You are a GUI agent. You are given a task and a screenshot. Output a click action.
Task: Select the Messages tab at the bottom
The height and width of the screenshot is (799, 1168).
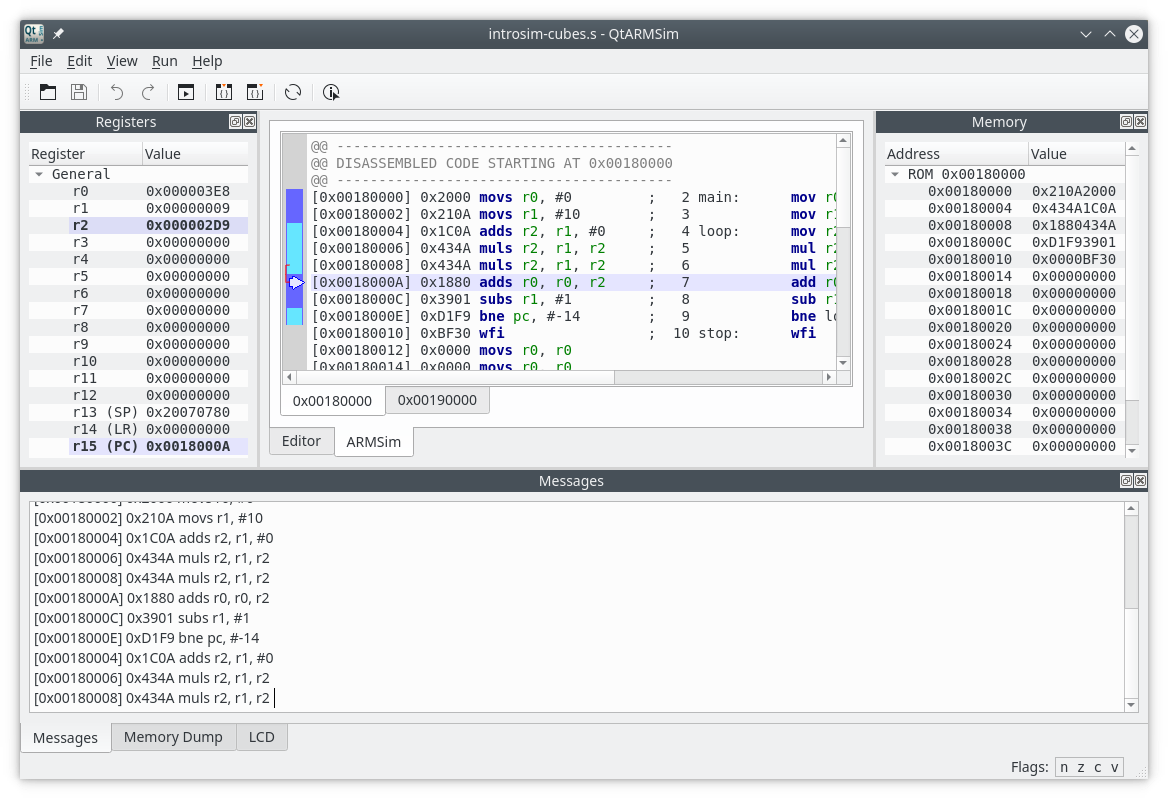[66, 737]
